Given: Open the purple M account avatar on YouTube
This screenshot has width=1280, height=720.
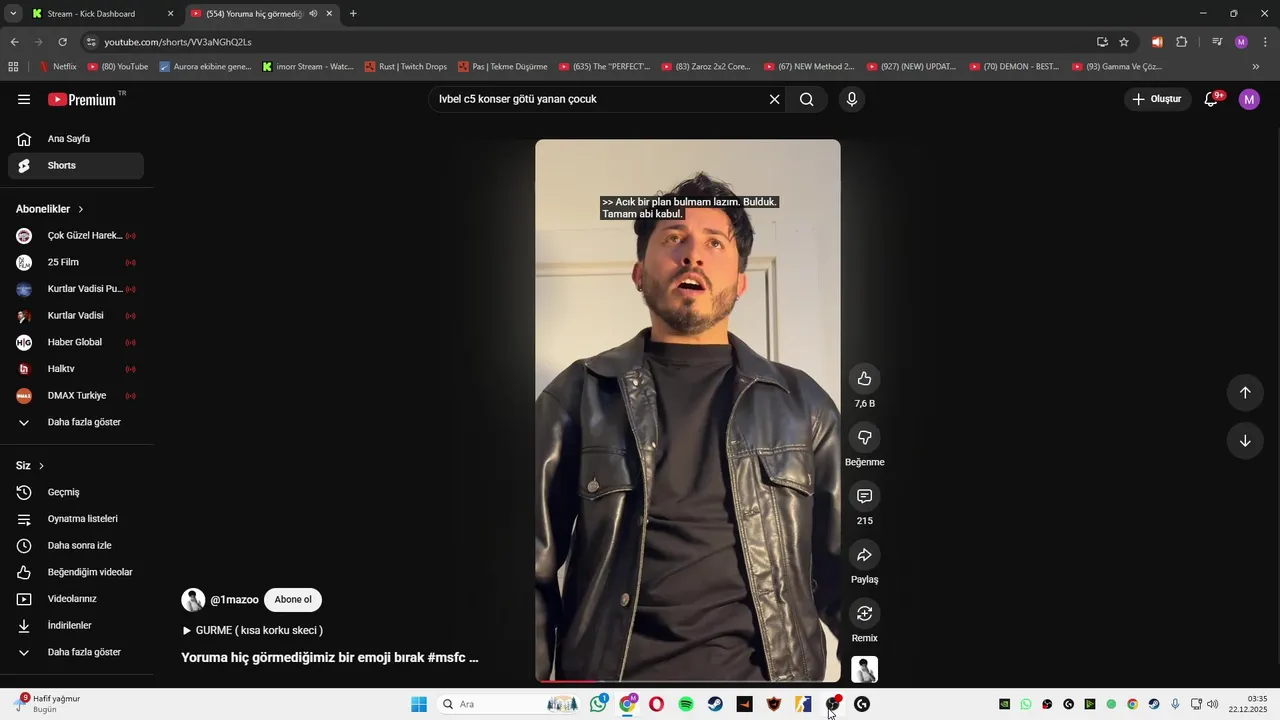Looking at the screenshot, I should click(x=1249, y=99).
